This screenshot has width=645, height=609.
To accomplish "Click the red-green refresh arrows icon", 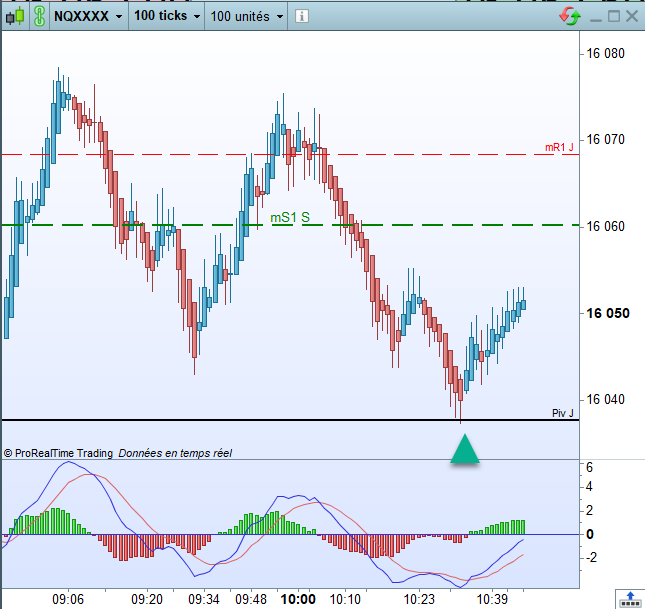I will 570,16.
